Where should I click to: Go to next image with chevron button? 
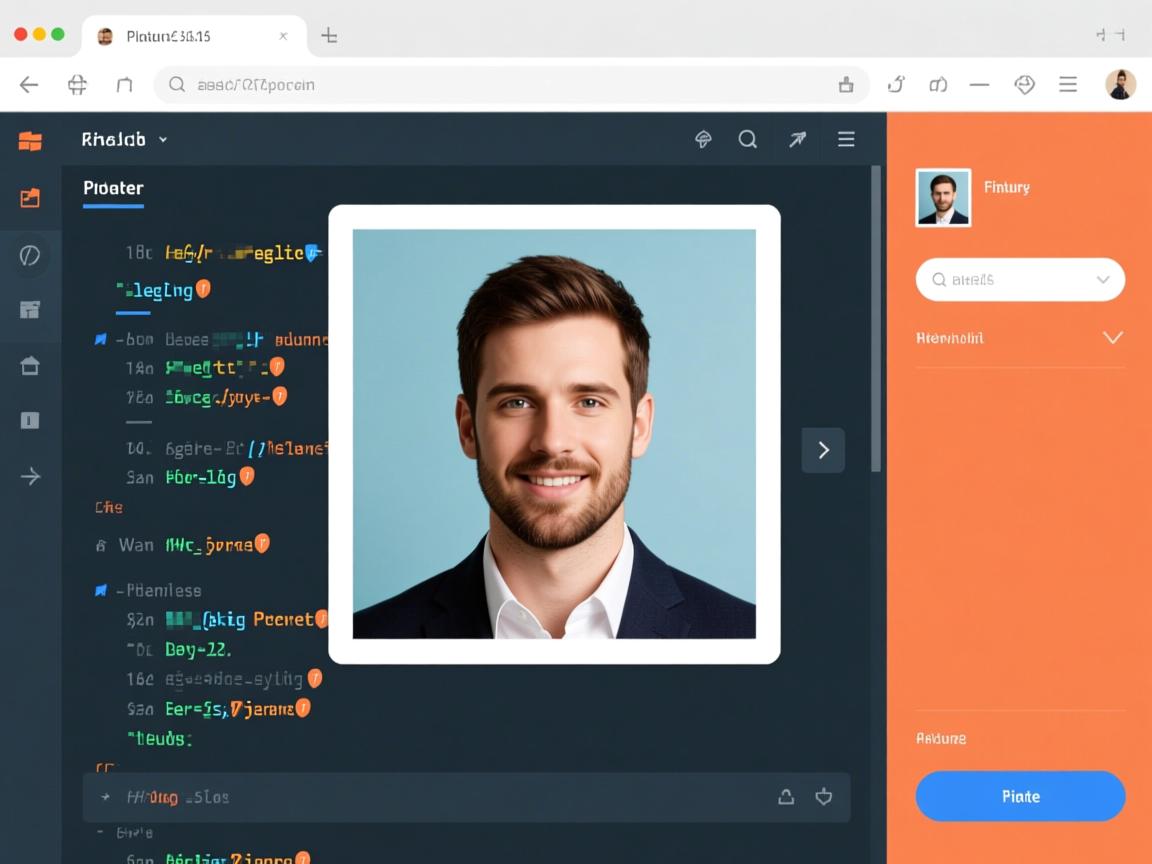823,450
